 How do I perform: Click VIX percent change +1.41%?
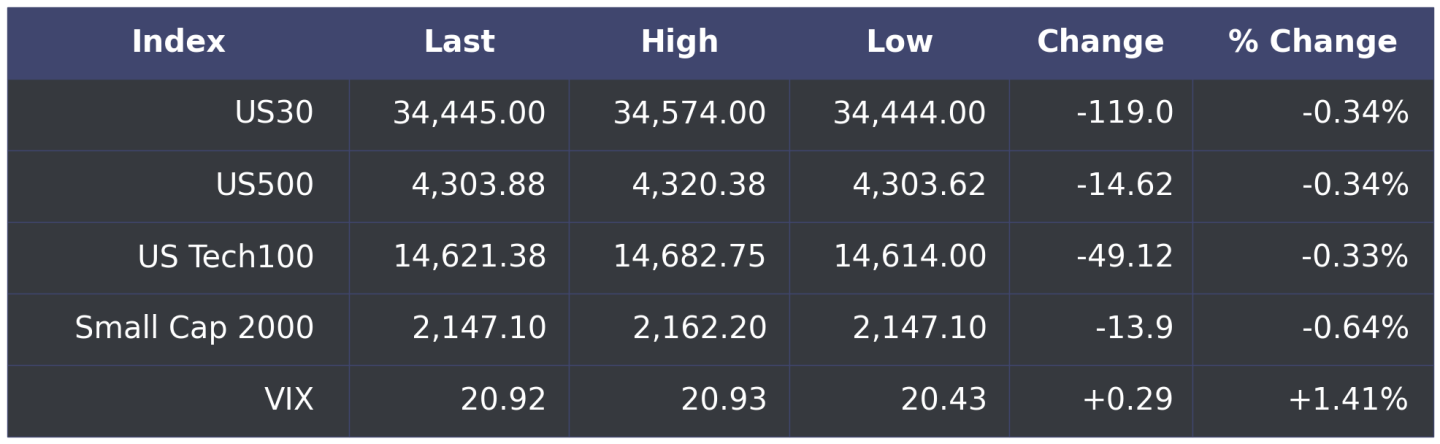click(1347, 400)
